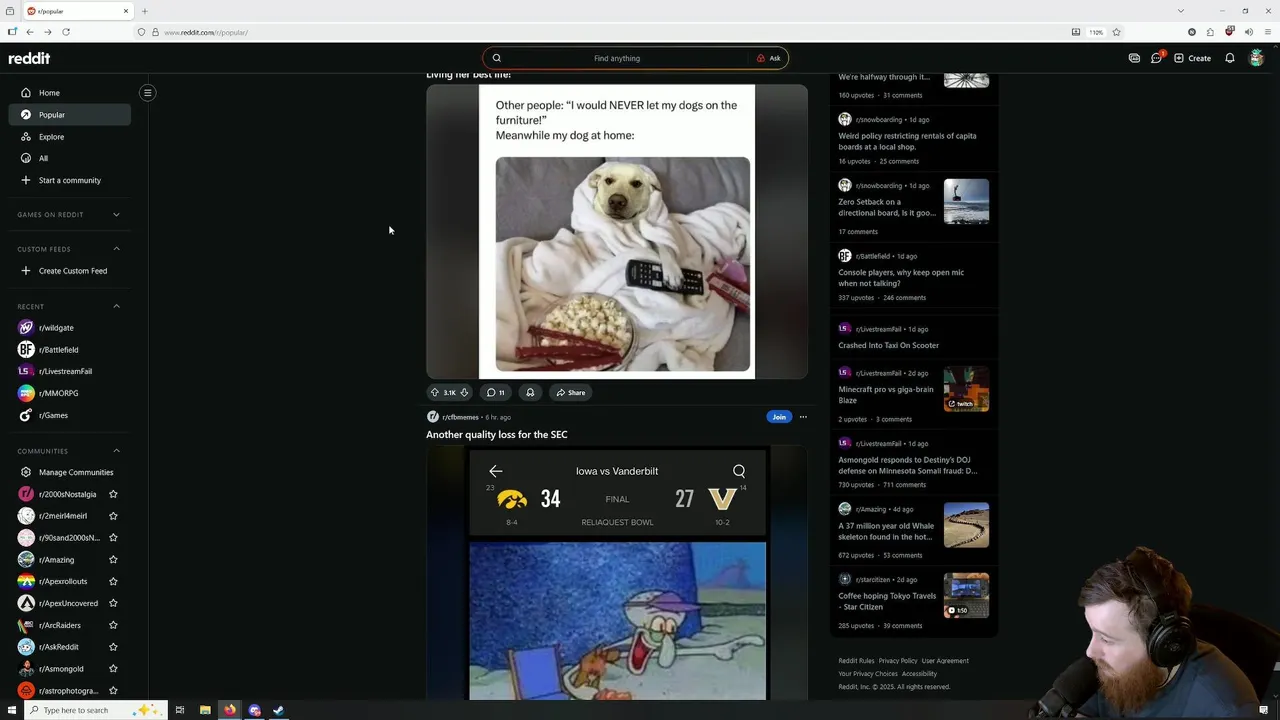
Task: Collapse the left navigation sidebar
Action: click(x=147, y=93)
